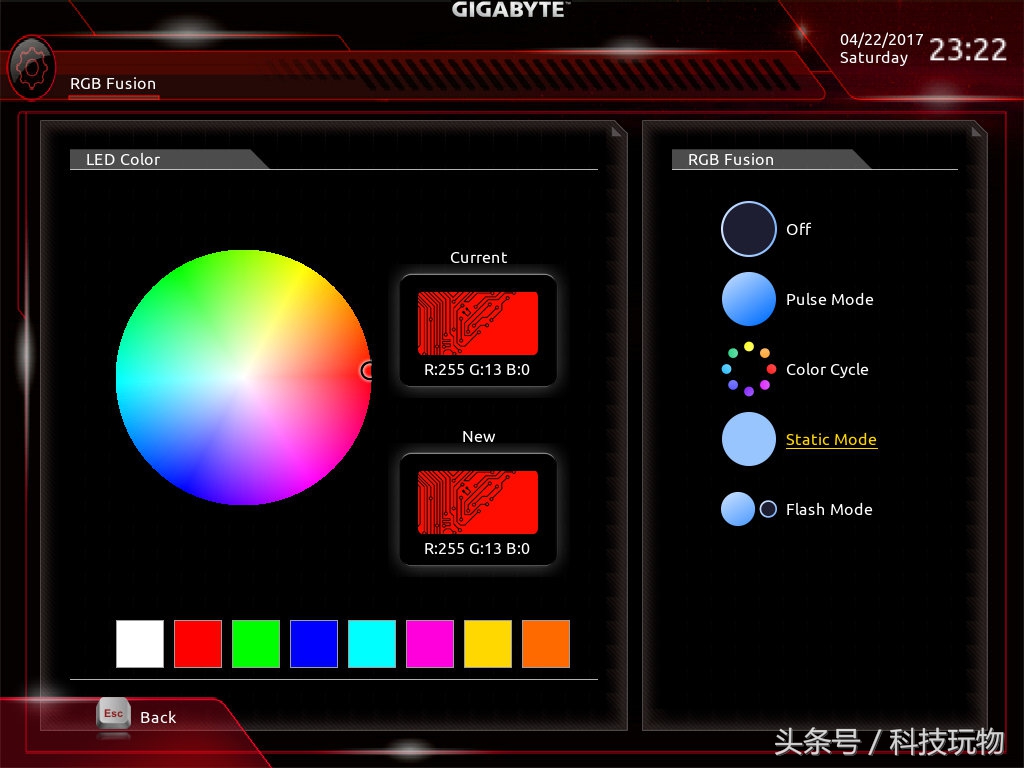This screenshot has width=1024, height=768.
Task: Pick the magenta preset color swatch
Action: point(430,644)
